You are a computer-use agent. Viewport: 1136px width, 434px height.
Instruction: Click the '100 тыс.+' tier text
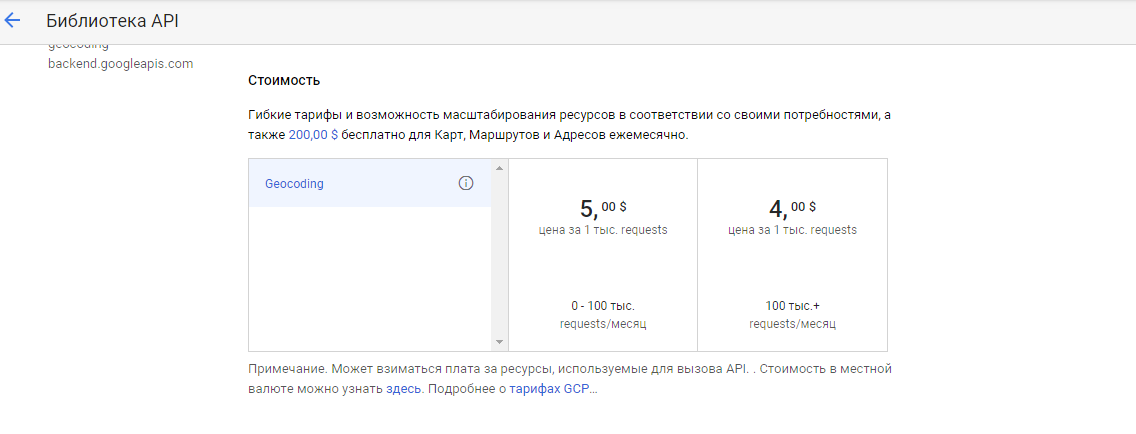coord(793,306)
